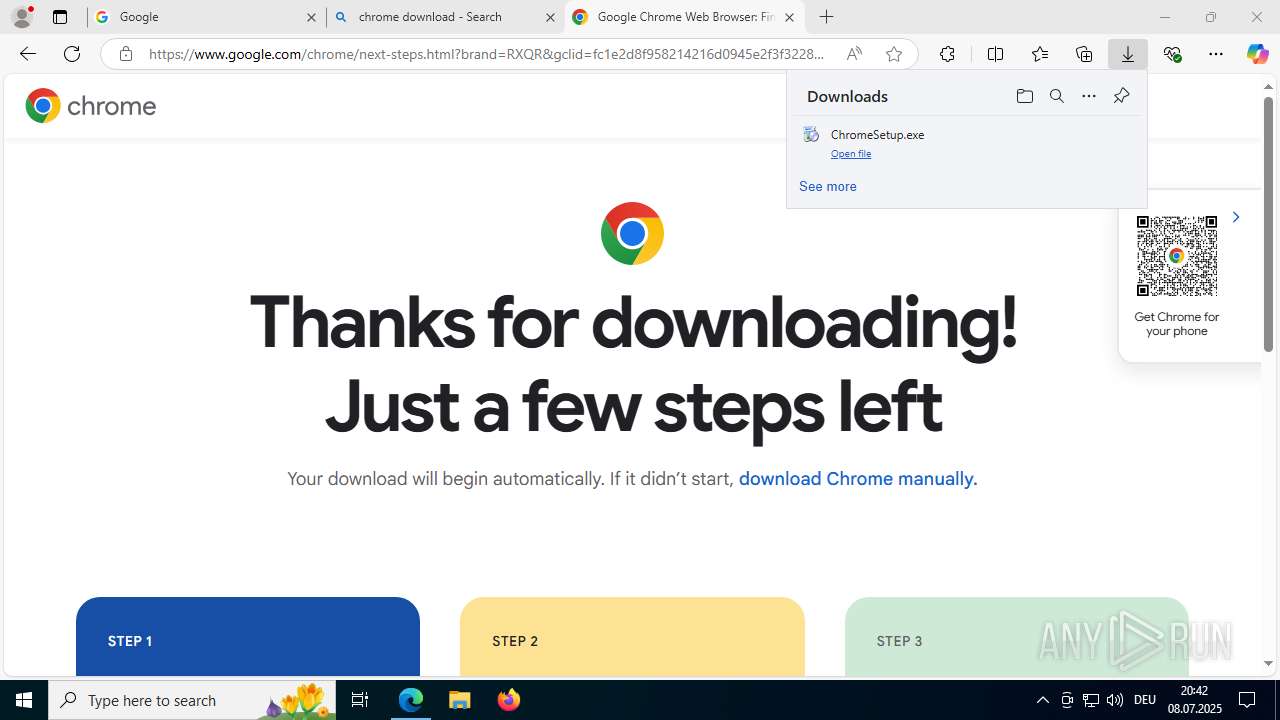The height and width of the screenshot is (720, 1280).
Task: Open Edge Settings and more menu
Action: pyautogui.click(x=1216, y=54)
